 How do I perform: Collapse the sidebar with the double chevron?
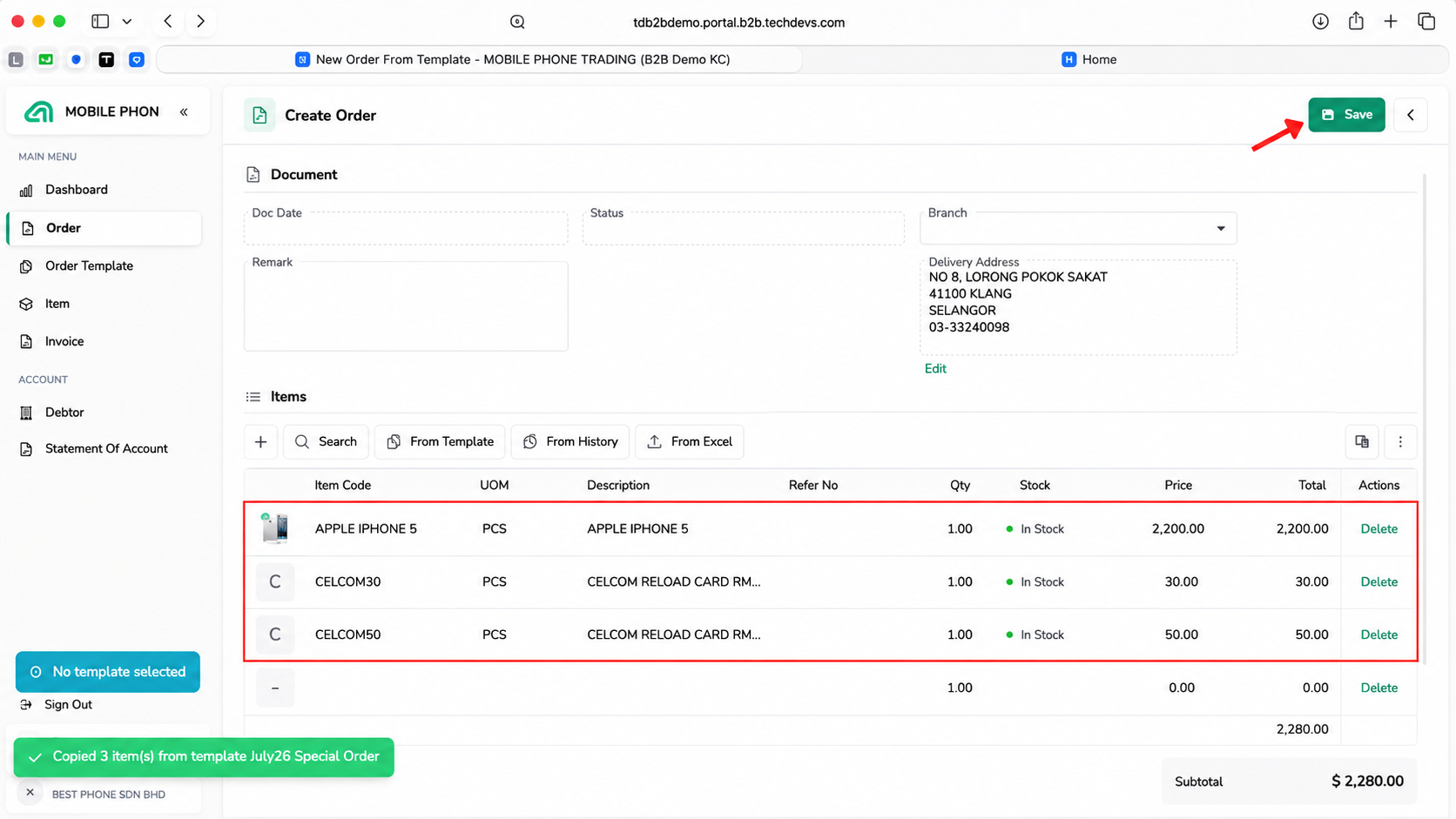(x=184, y=112)
